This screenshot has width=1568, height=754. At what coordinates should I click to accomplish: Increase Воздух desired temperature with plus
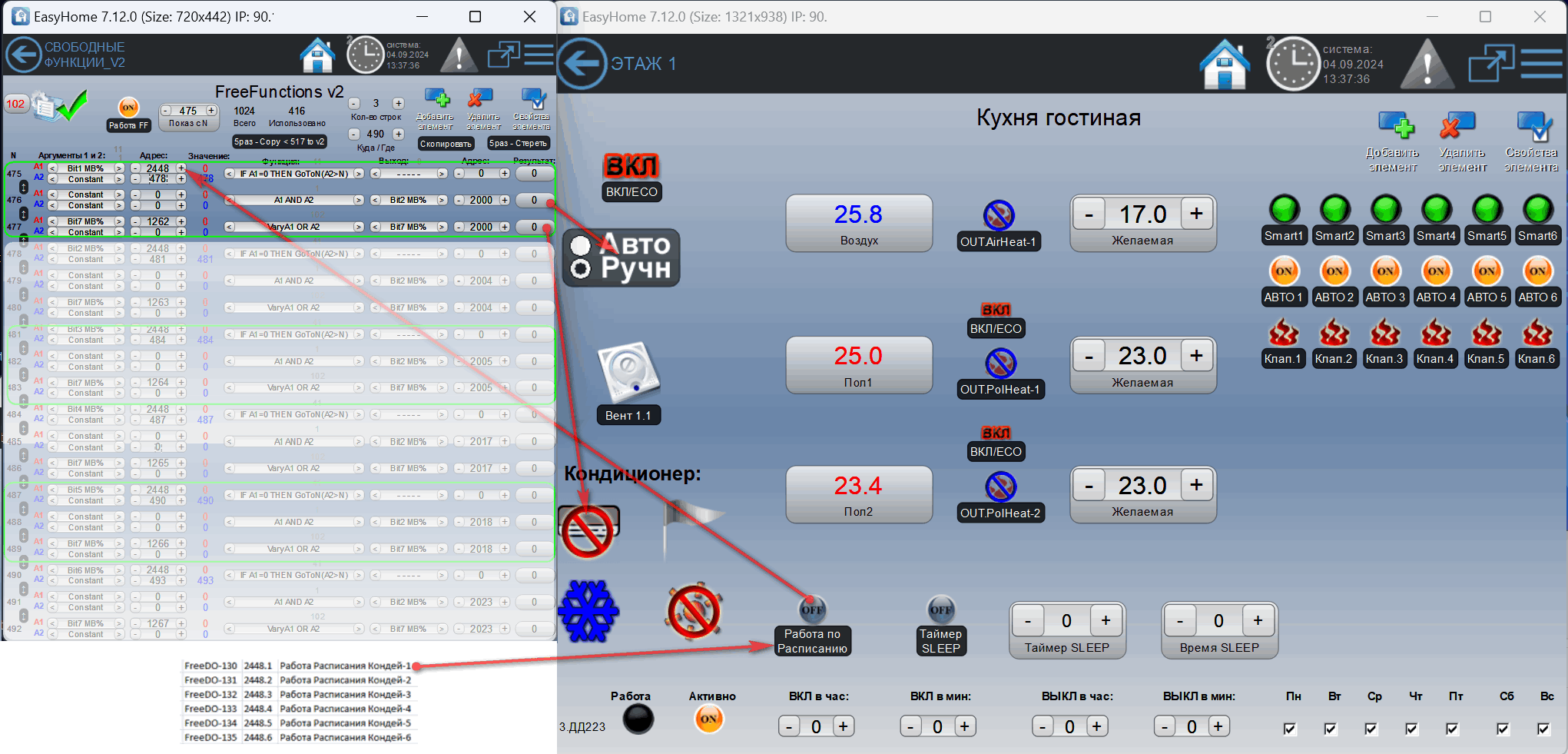tap(1196, 214)
